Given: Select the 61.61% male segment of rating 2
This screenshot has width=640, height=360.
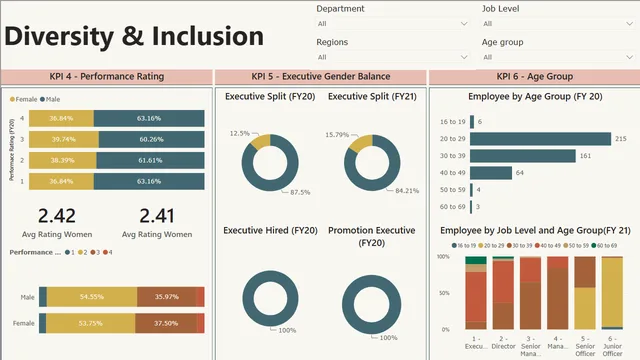Looking at the screenshot, I should (x=150, y=160).
